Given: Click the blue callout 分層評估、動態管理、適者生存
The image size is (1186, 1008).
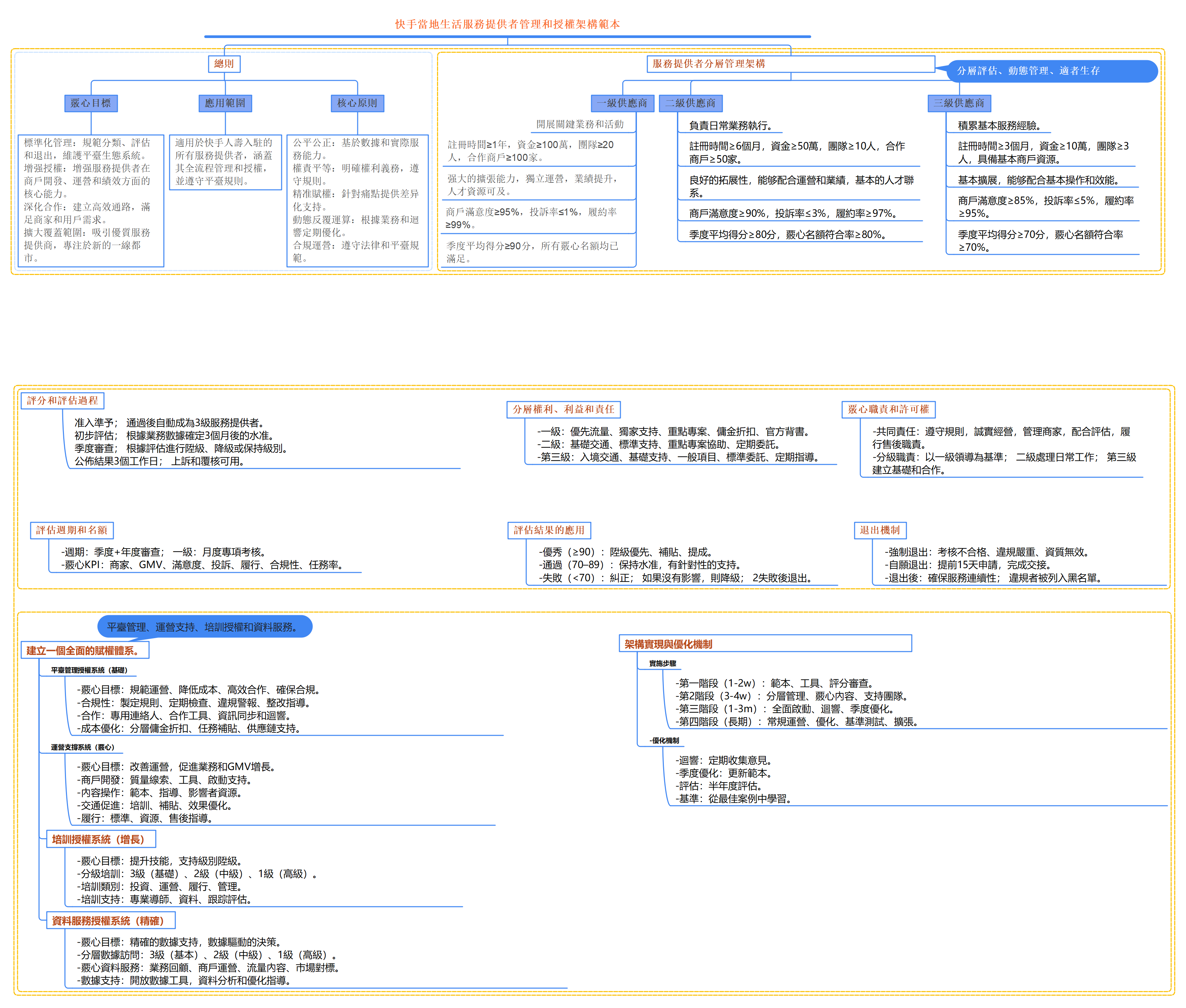Looking at the screenshot, I should [x=1028, y=71].
